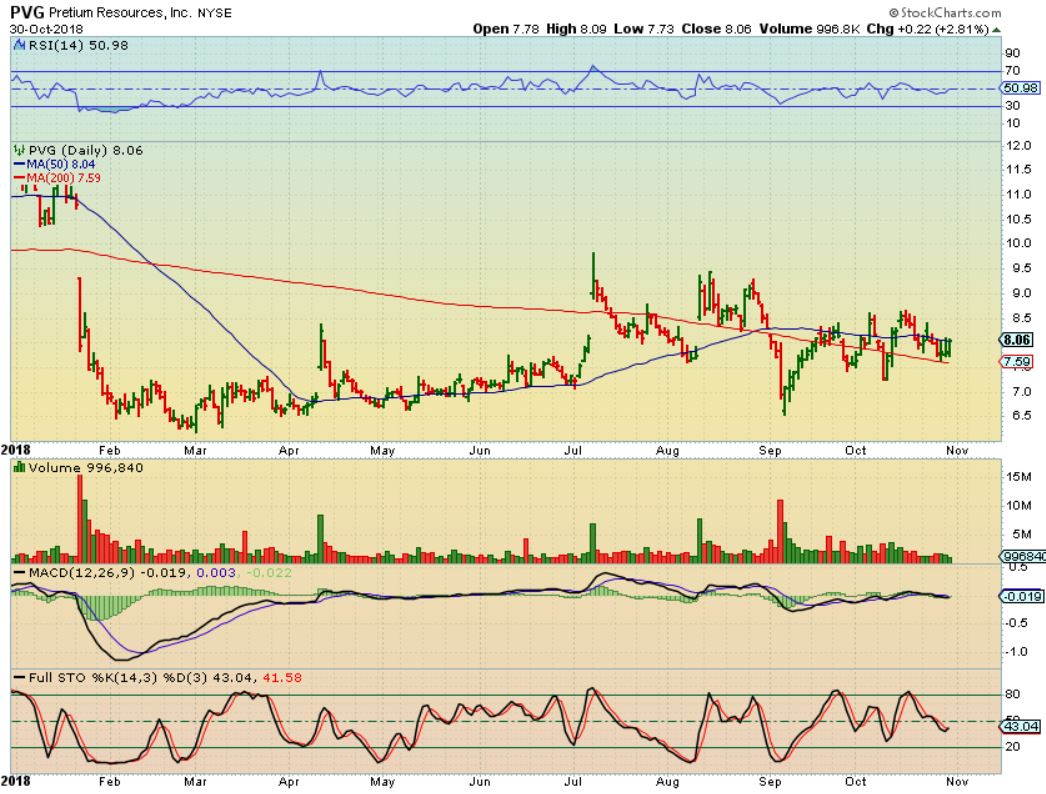Click the MACD(12,26,9) legend line icon
The width and height of the screenshot is (1046, 794).
point(18,572)
